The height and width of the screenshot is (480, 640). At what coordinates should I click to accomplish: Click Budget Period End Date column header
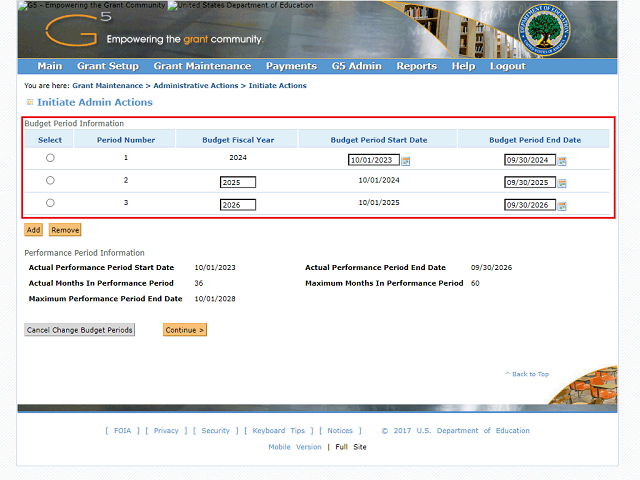[x=535, y=140]
